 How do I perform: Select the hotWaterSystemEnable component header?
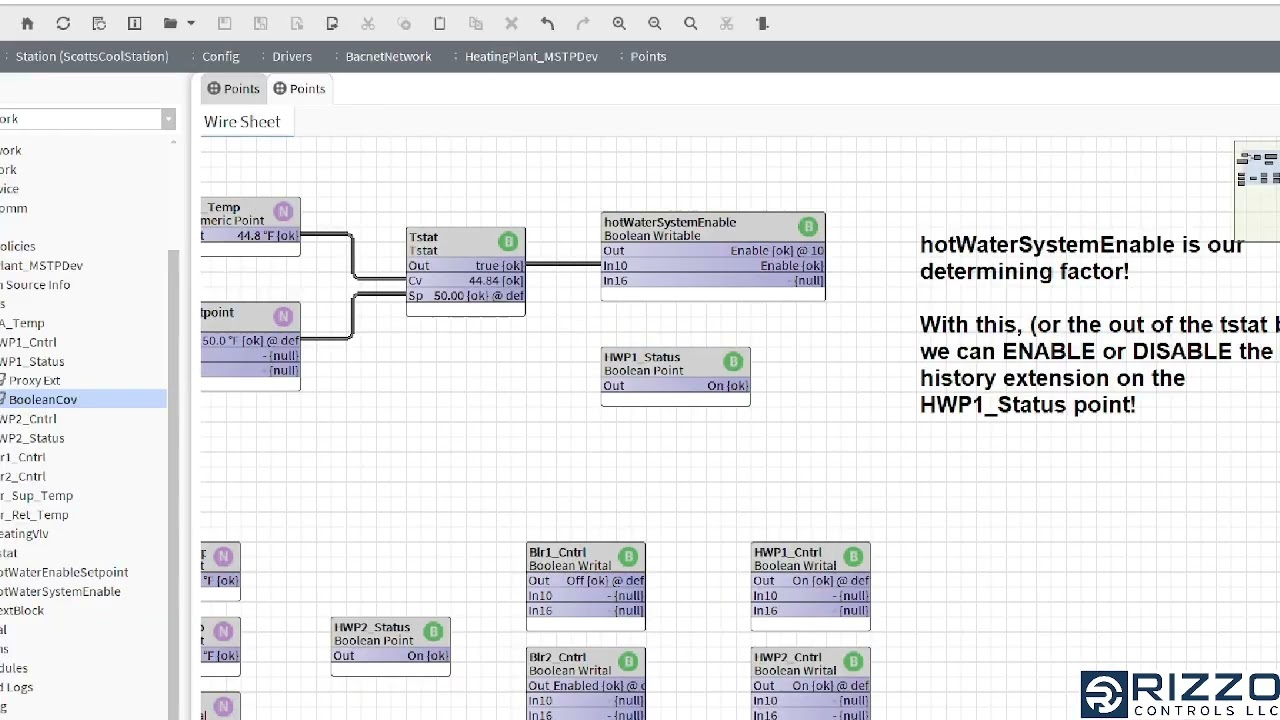tap(713, 228)
